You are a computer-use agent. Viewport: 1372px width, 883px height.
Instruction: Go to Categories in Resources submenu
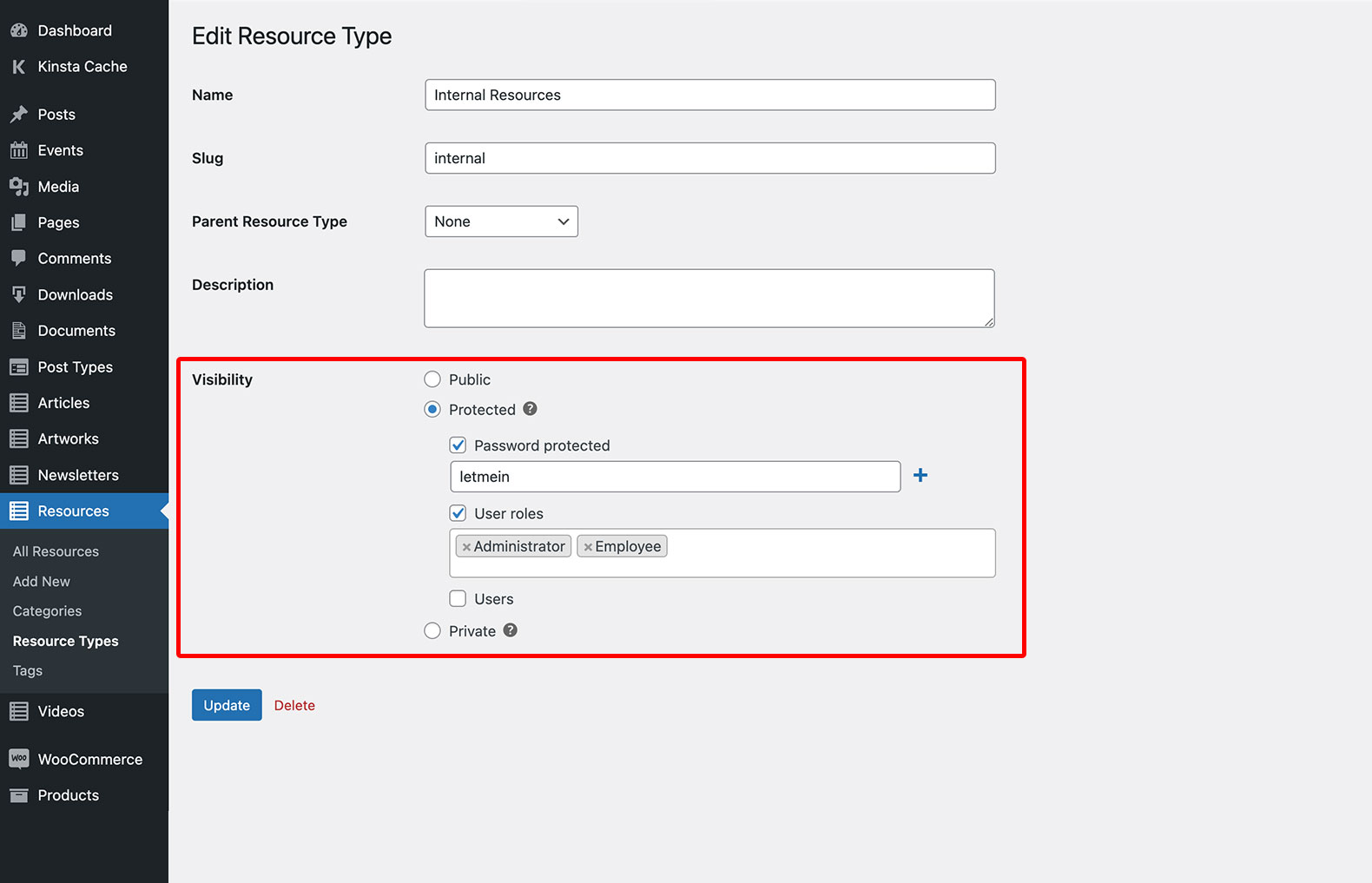click(x=47, y=611)
